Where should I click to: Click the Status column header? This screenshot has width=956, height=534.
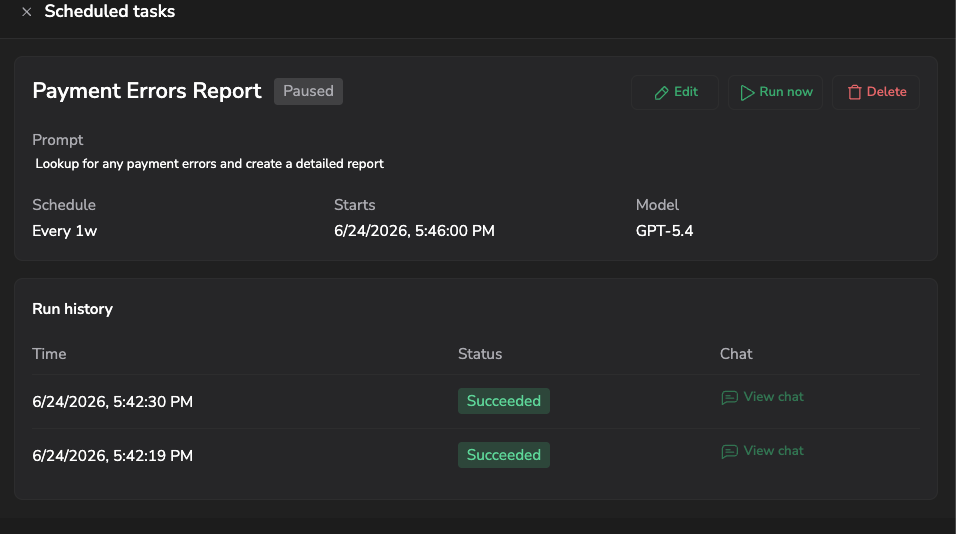click(480, 354)
